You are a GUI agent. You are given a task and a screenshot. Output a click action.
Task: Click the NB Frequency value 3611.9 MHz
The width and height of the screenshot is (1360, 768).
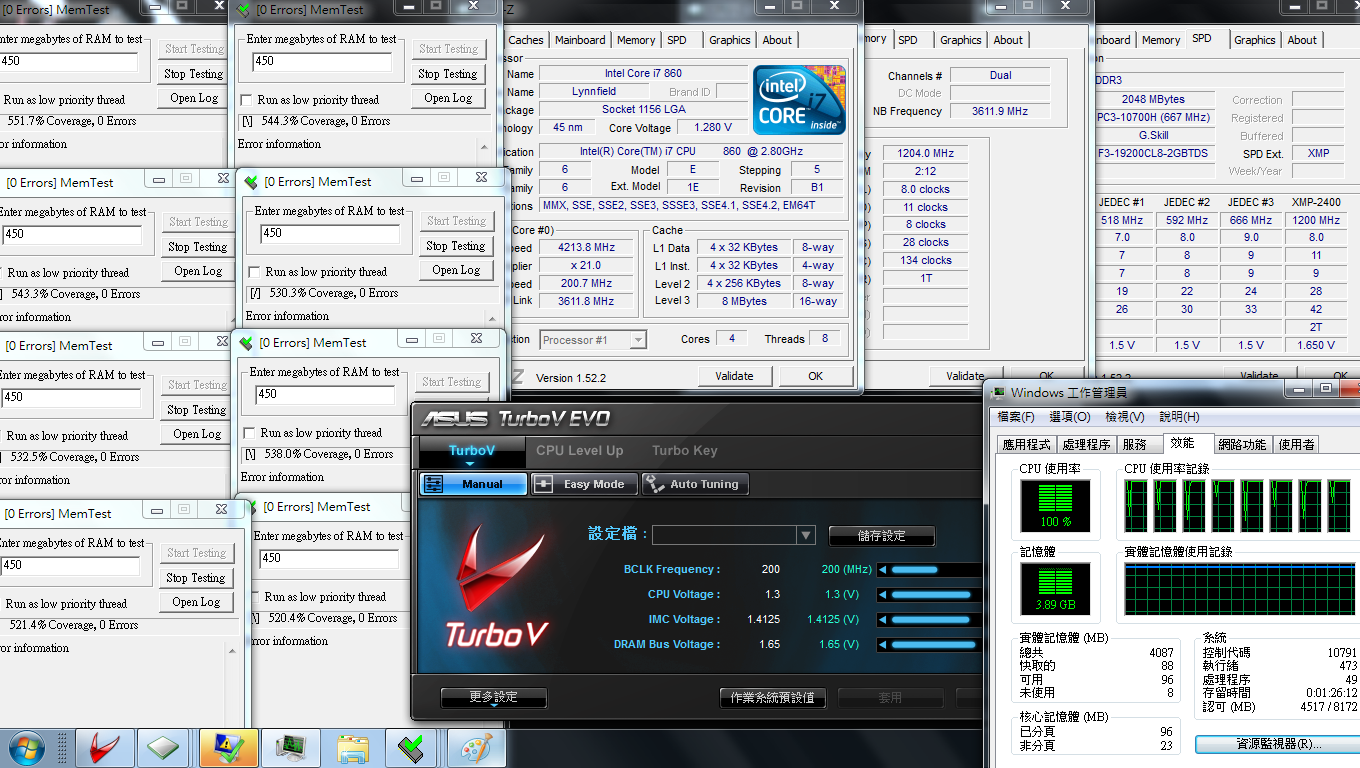pyautogui.click(x=1000, y=112)
